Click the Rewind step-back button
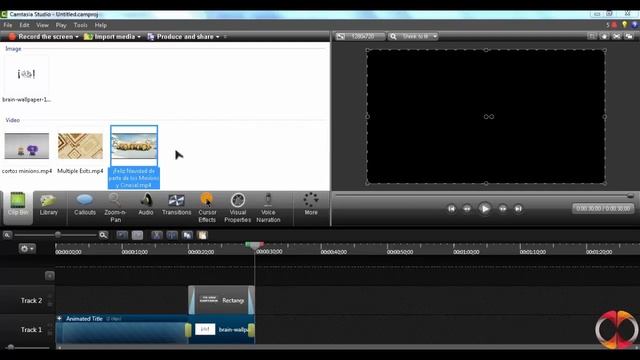Viewport: 640px width, 360px height. [x=467, y=209]
